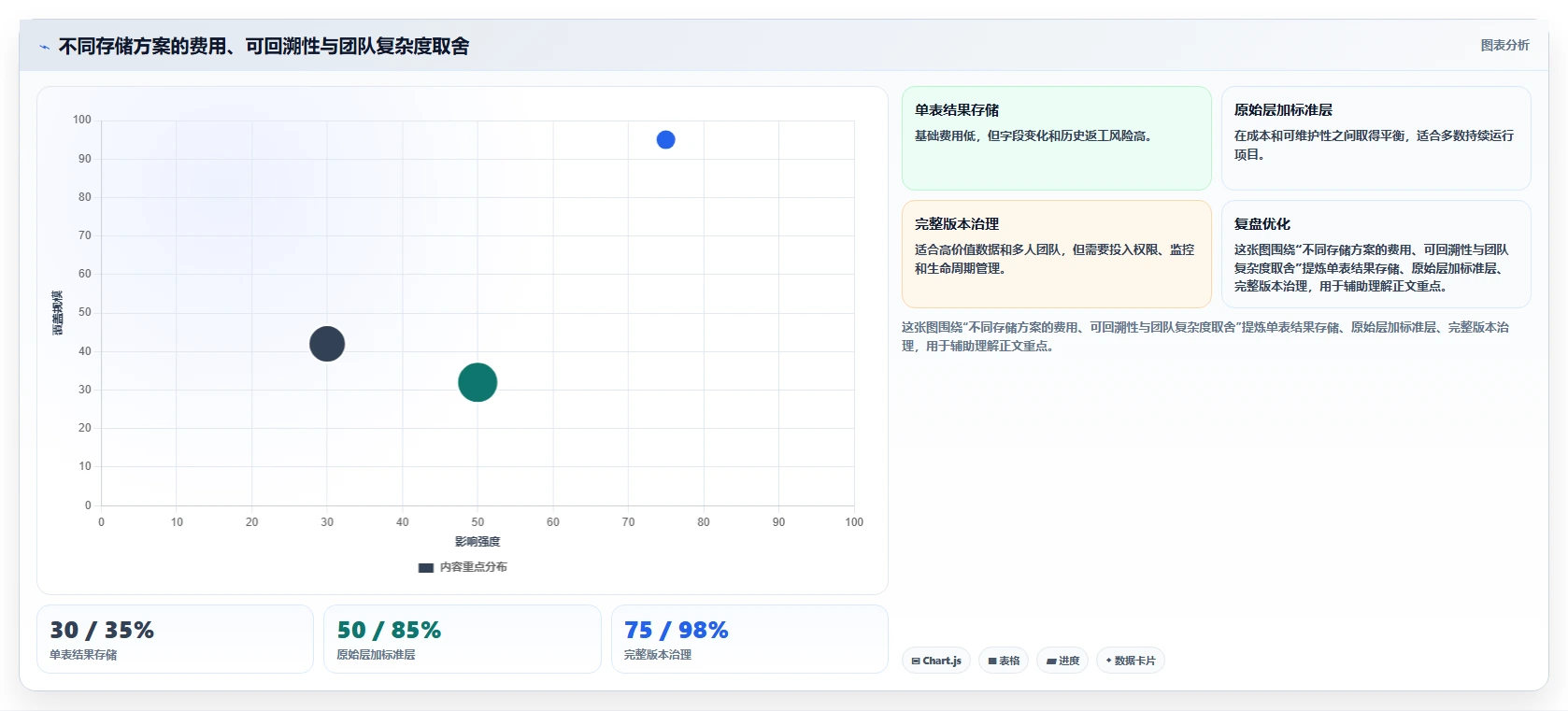Select the Chart.js tag chip

tap(936, 661)
